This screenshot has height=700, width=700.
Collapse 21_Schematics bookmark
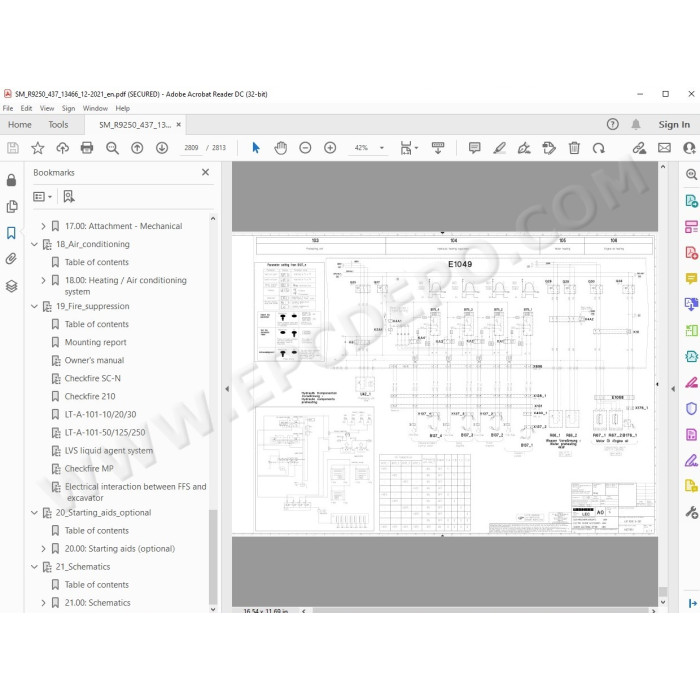coord(34,567)
